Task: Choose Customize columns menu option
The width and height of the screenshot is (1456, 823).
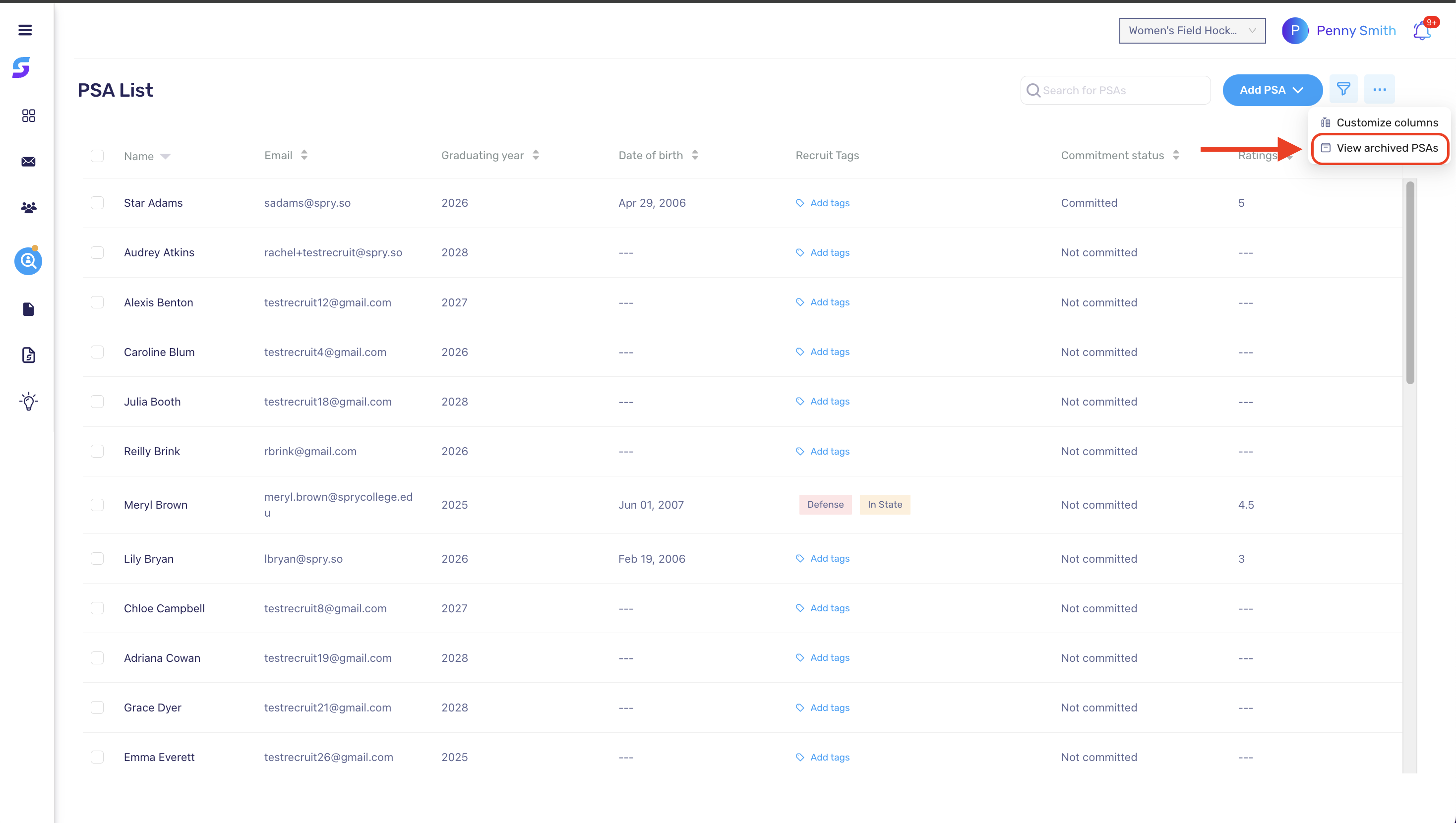Action: pos(1379,122)
